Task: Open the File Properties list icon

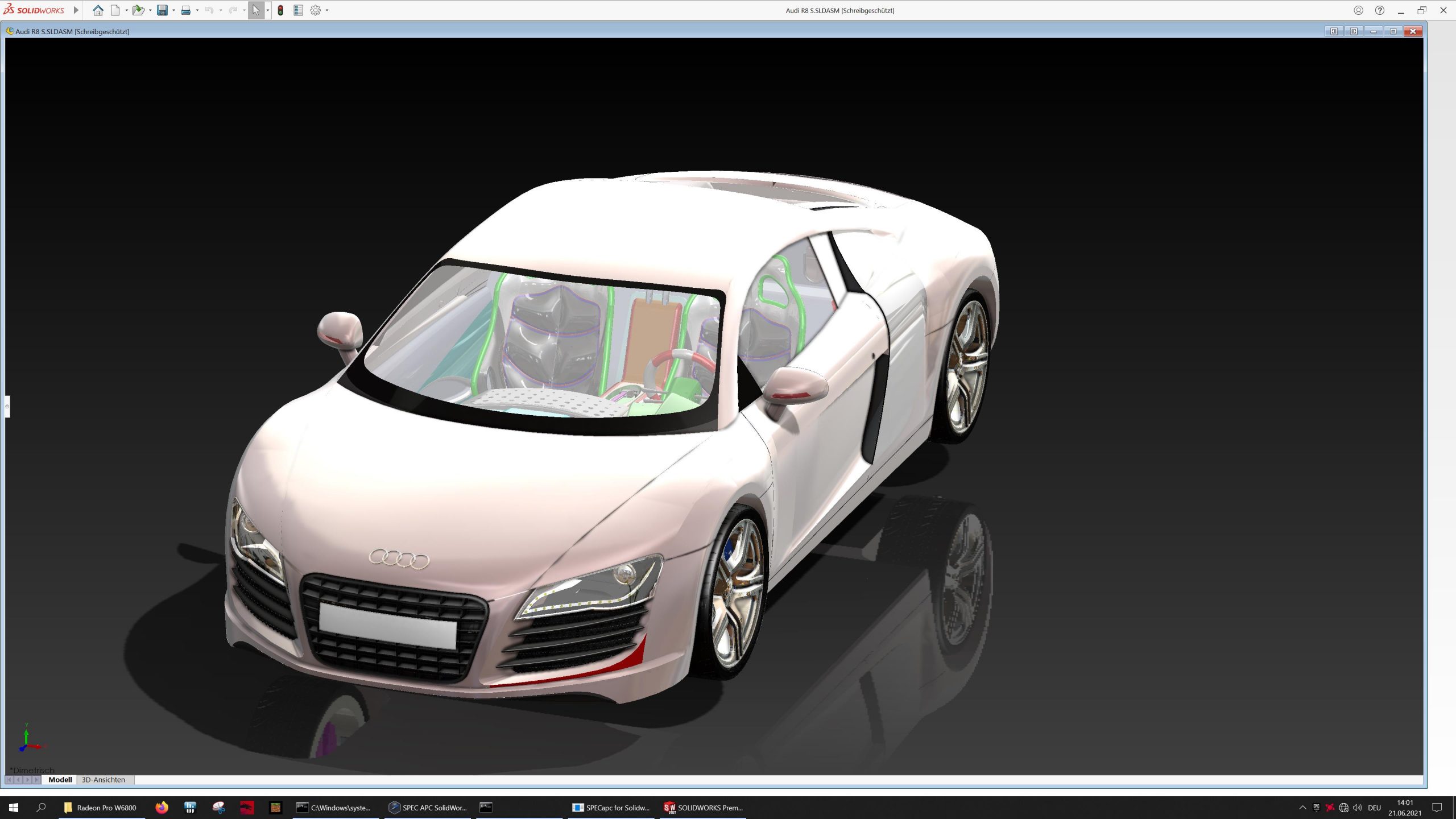Action: pos(298,10)
